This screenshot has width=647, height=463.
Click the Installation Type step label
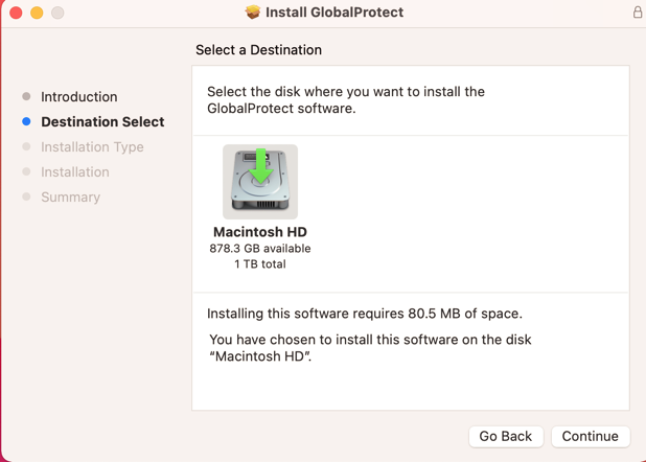92,147
